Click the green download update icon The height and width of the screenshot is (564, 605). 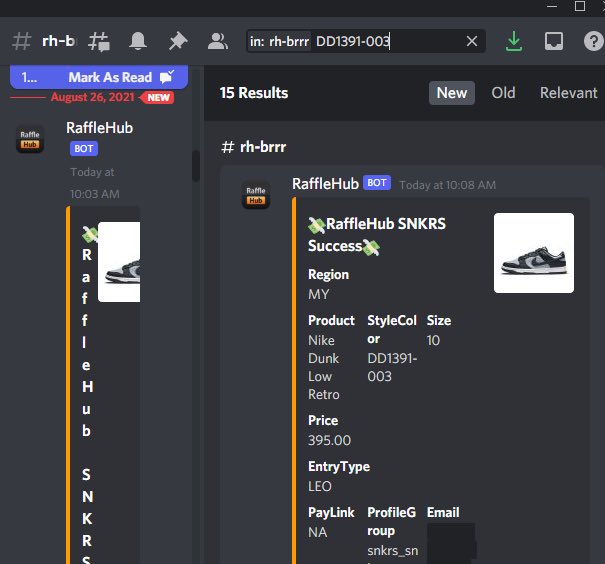[514, 41]
